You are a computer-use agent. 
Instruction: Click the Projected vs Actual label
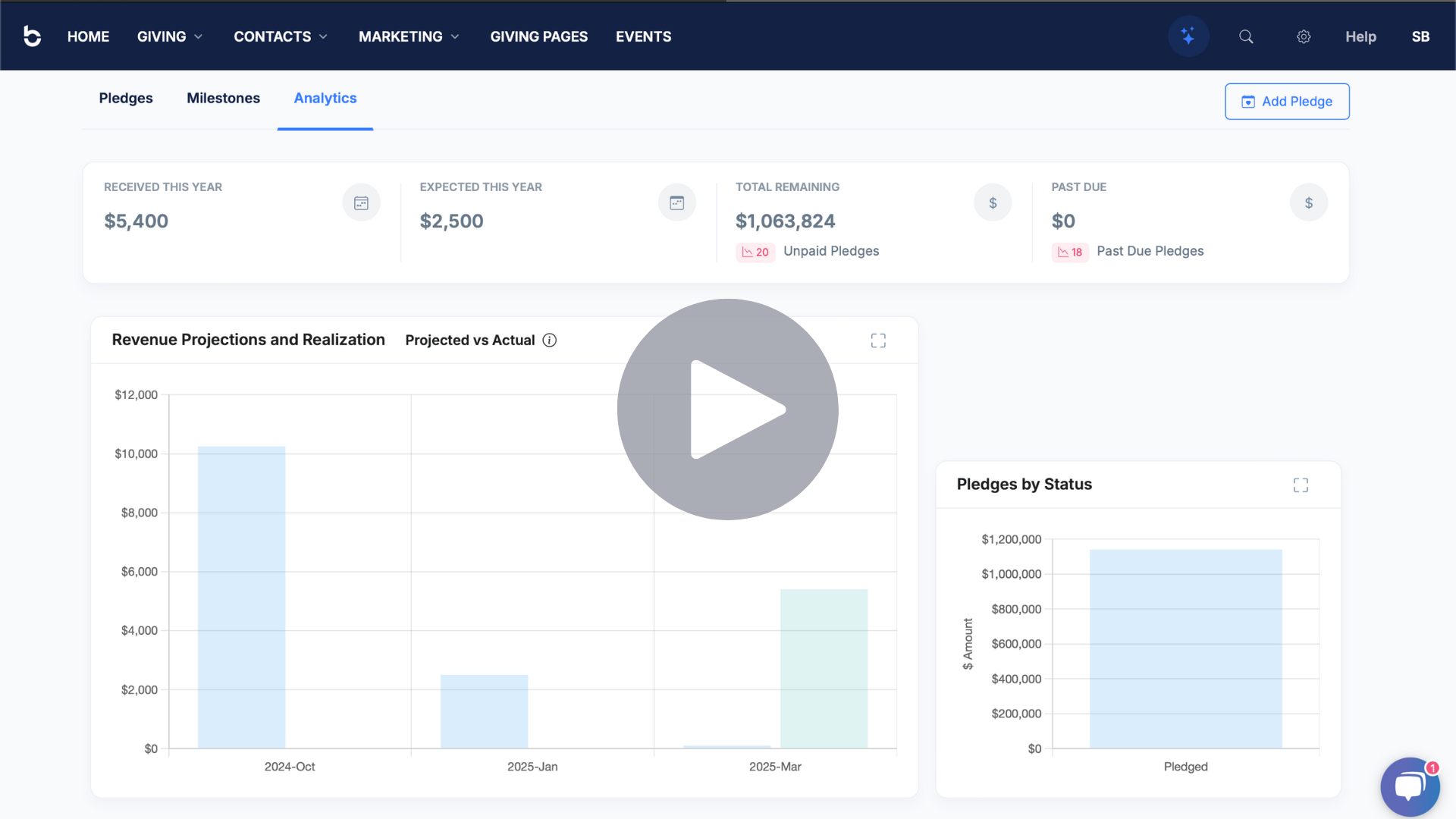point(470,340)
